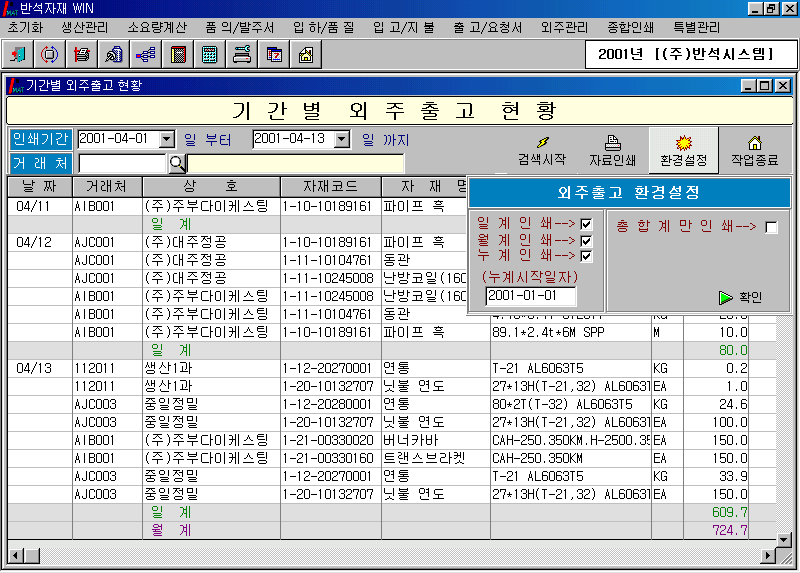
Task: Click the calendar toolbar icon
Action: [274, 54]
